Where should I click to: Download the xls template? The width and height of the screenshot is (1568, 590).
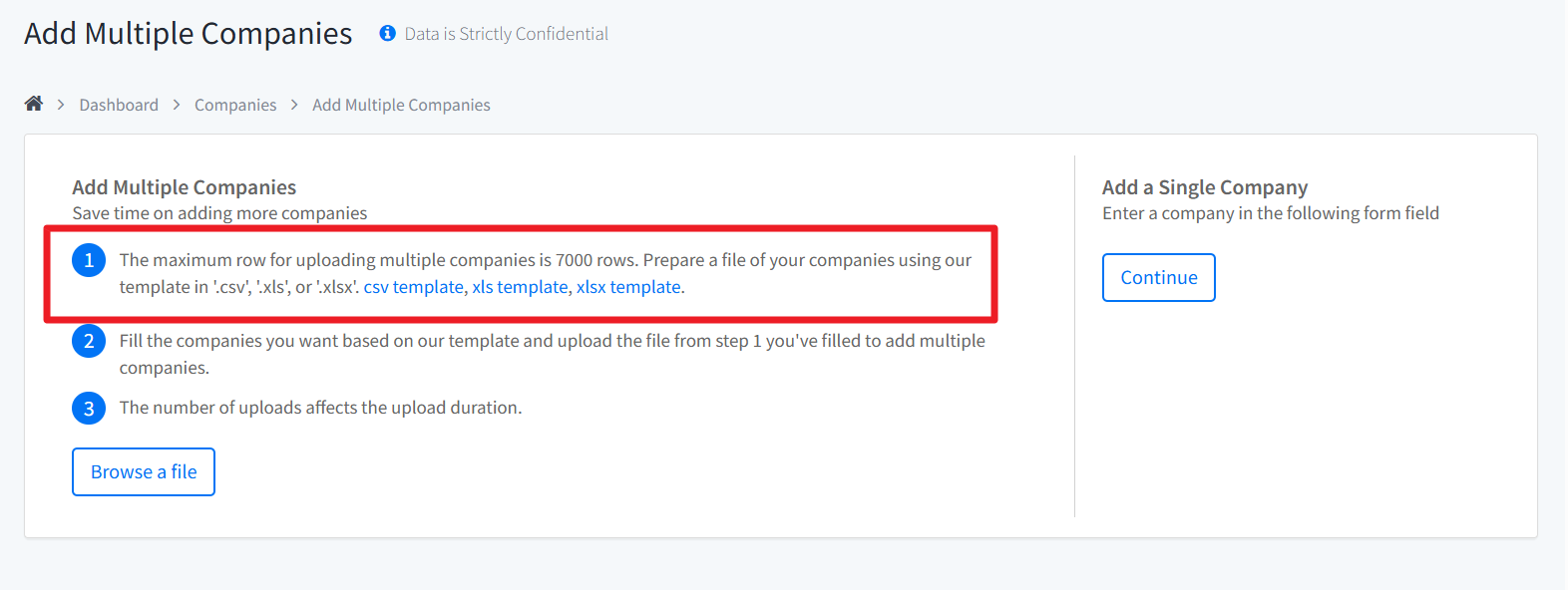(520, 287)
